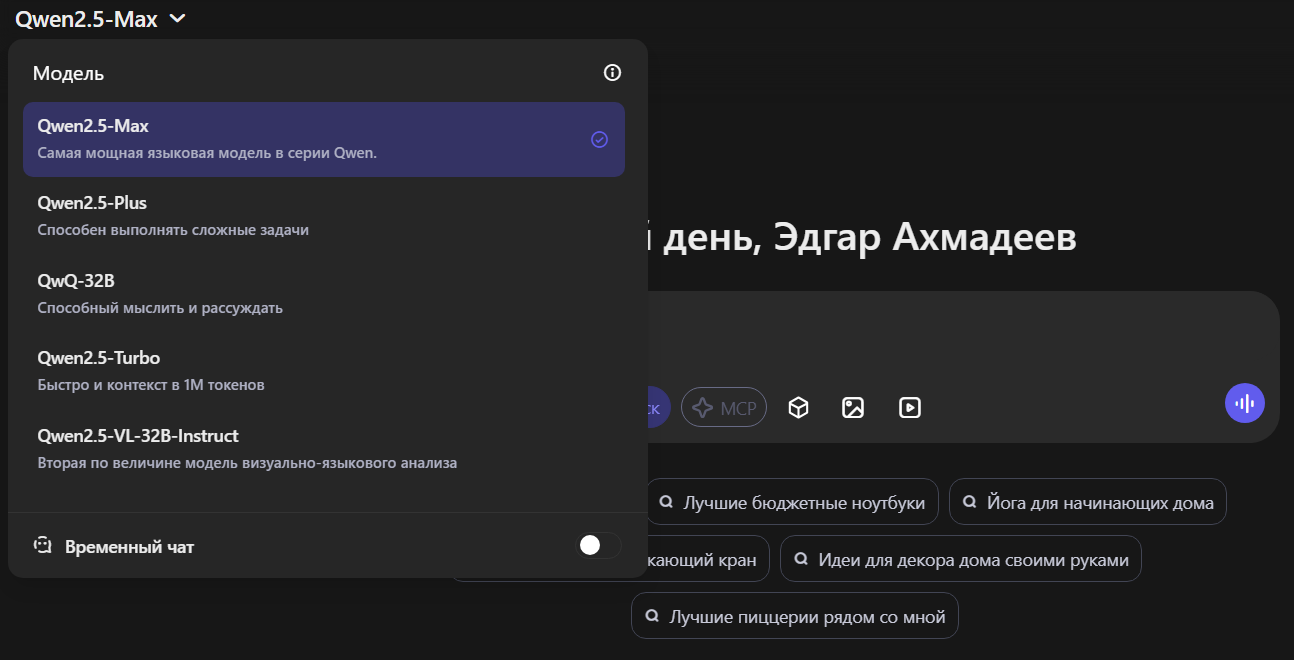The image size is (1294, 660).
Task: Click search icon in Лучшие бюджетные ноутбуки chip
Action: [665, 502]
